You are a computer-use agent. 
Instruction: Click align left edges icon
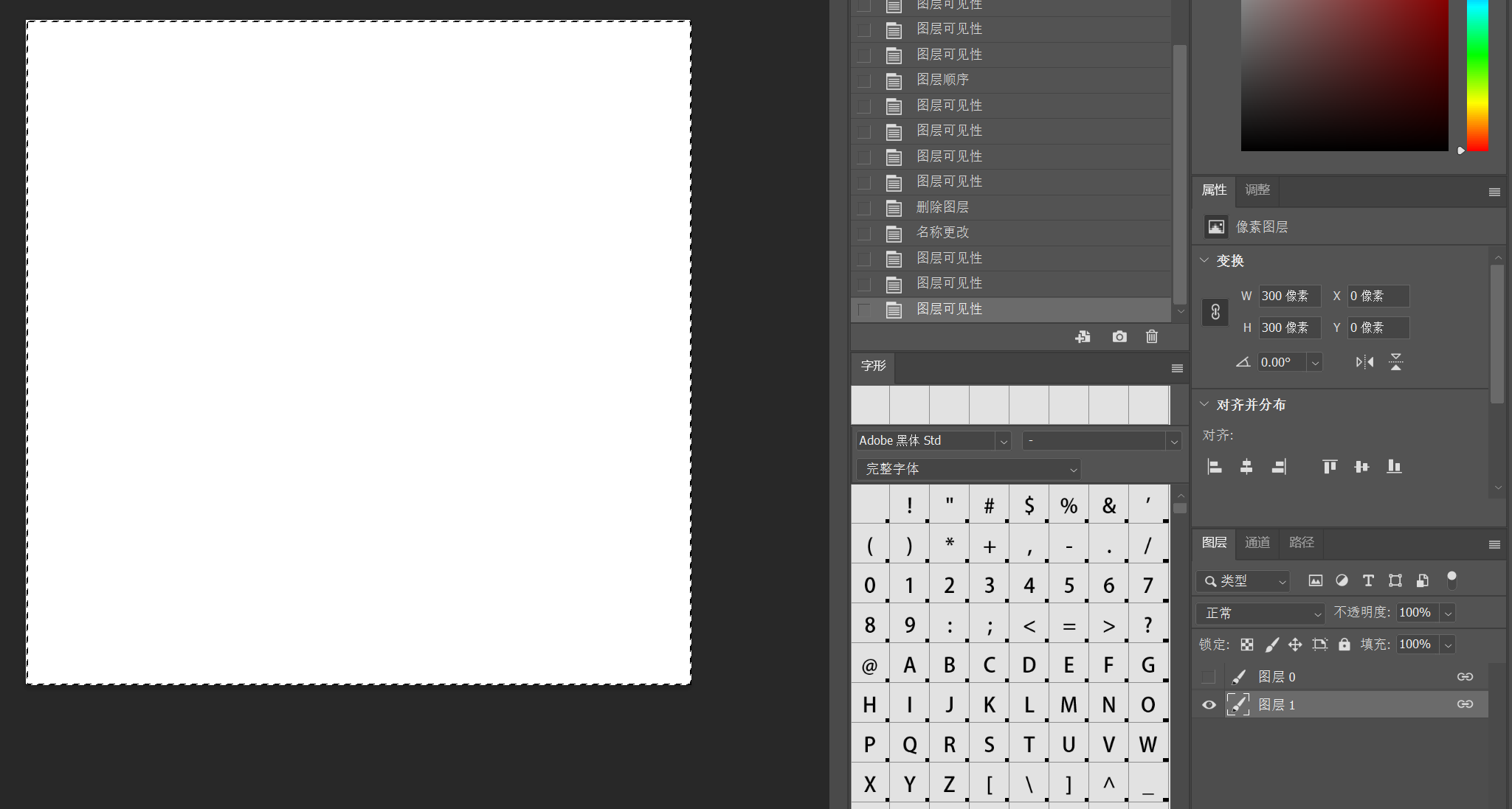click(1215, 467)
